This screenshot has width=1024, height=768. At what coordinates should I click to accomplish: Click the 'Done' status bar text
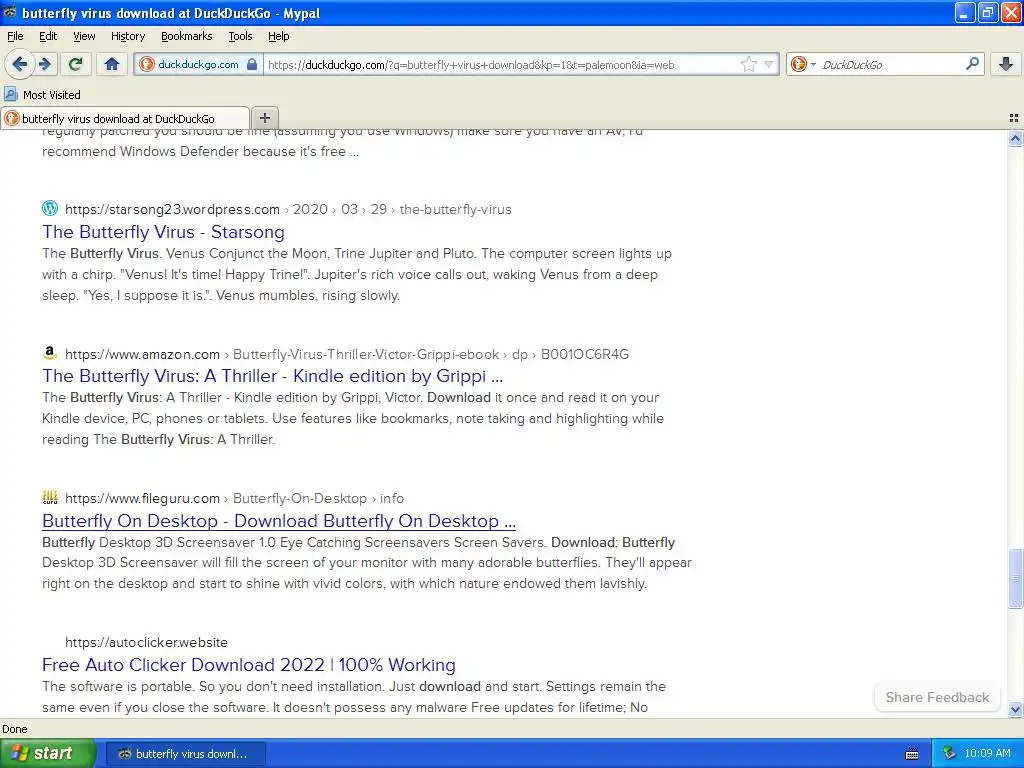click(x=14, y=729)
